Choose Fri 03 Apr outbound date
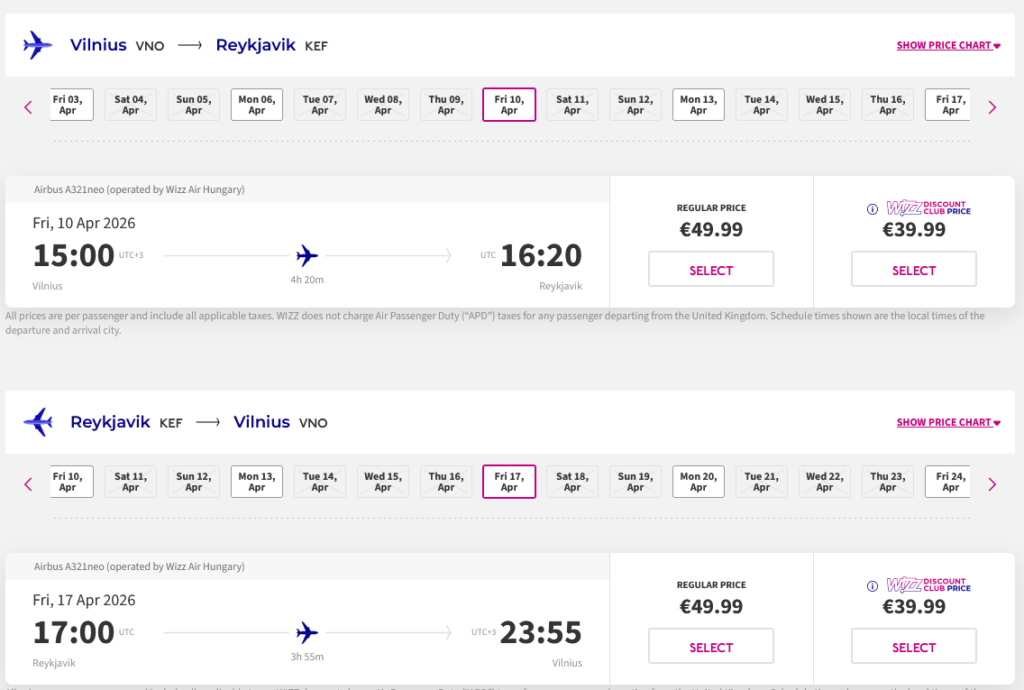The image size is (1024, 690). pos(70,105)
